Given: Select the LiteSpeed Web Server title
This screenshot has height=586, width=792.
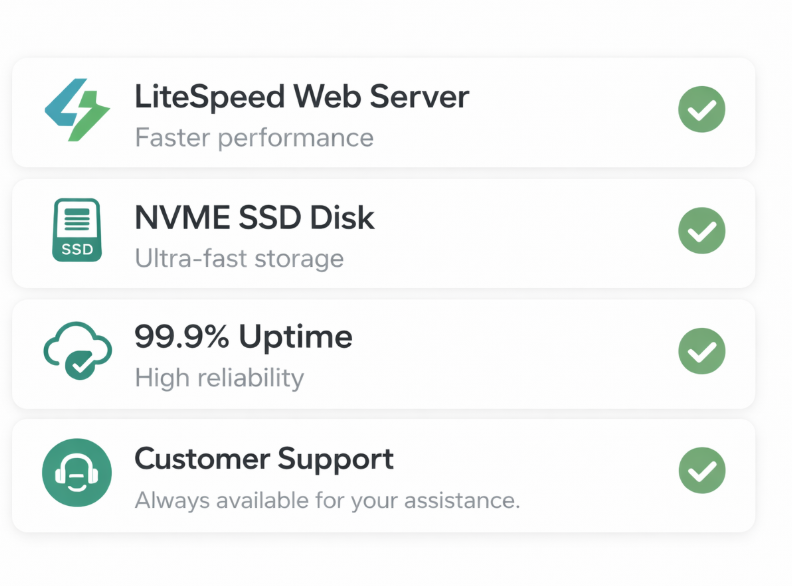Looking at the screenshot, I should [301, 97].
